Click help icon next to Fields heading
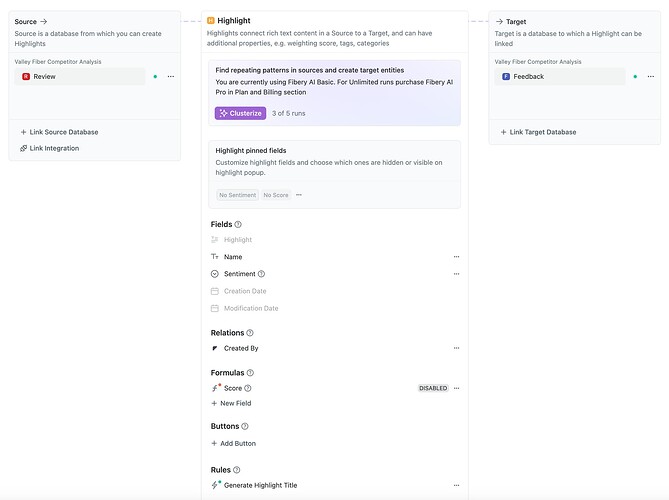669x500 pixels. point(238,224)
